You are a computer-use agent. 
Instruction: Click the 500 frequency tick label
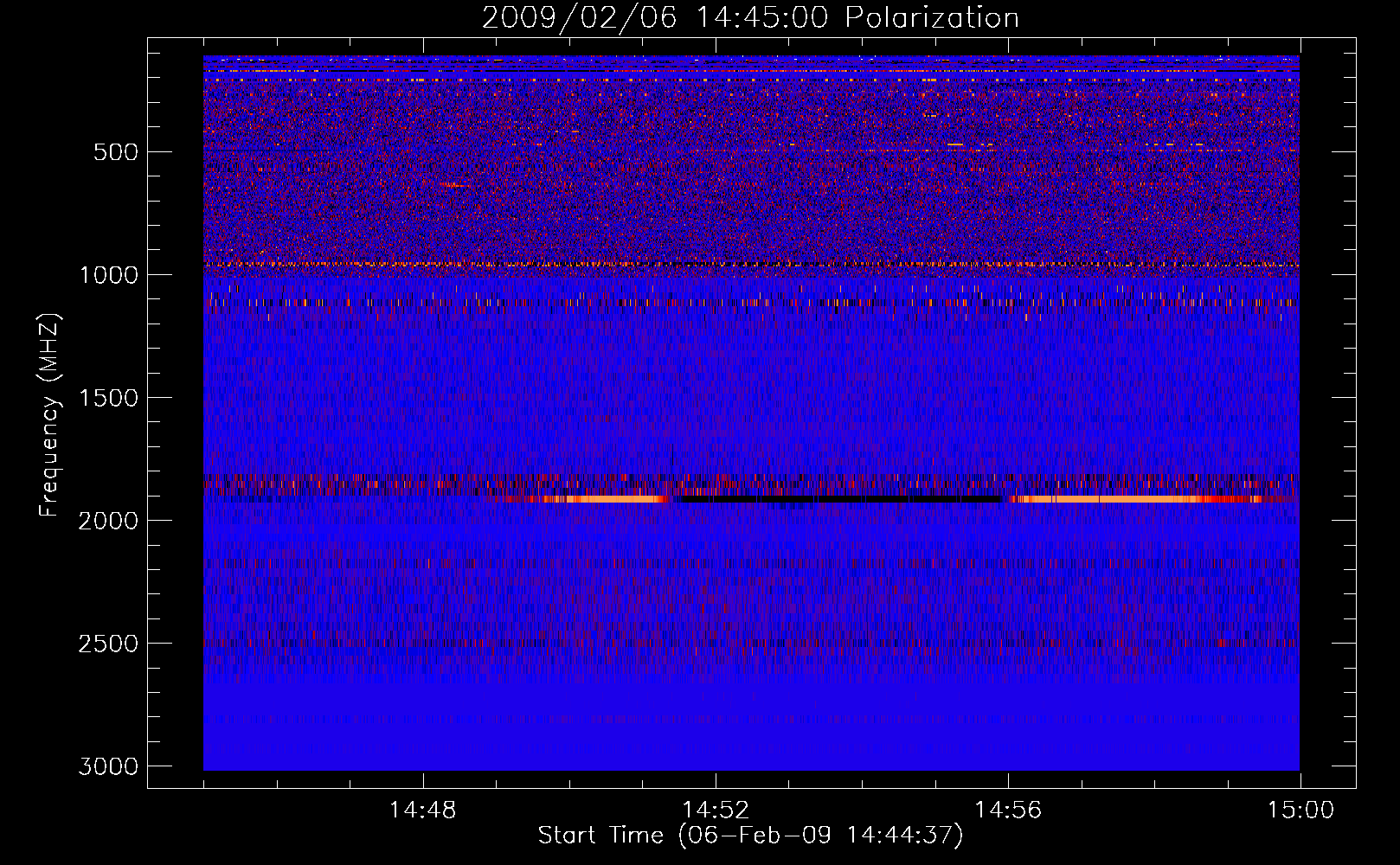point(116,152)
